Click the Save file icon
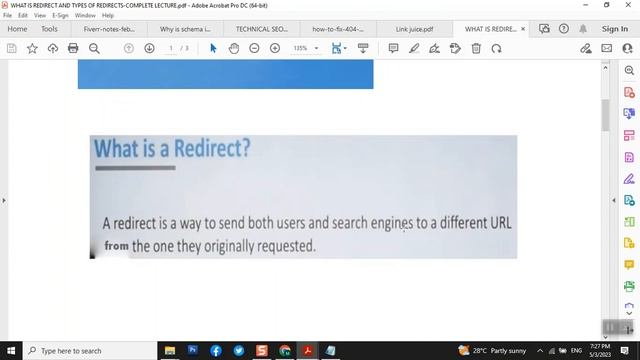The image size is (640, 360). pyautogui.click(x=12, y=49)
